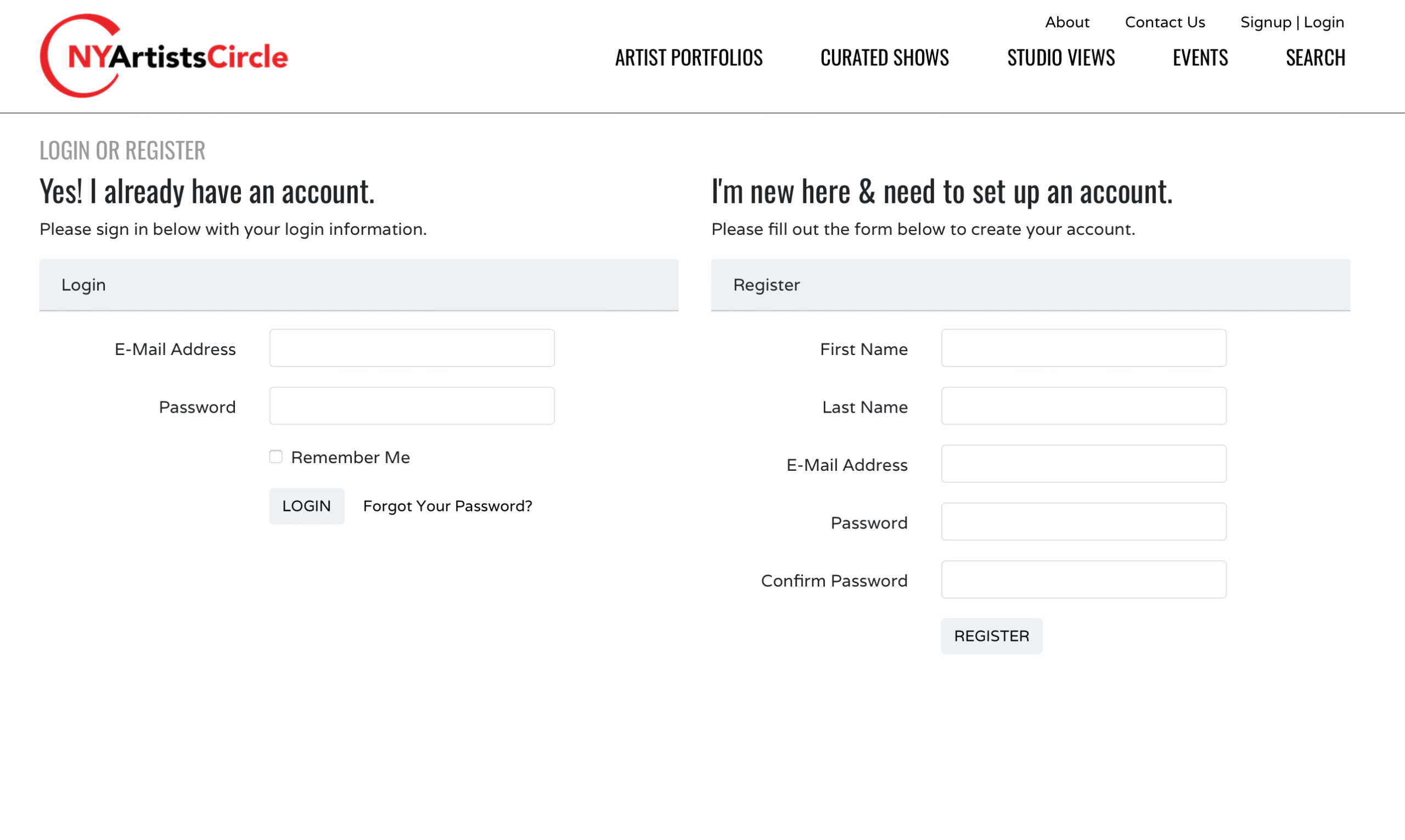1405x840 pixels.
Task: Navigate to Events
Action: (1200, 58)
